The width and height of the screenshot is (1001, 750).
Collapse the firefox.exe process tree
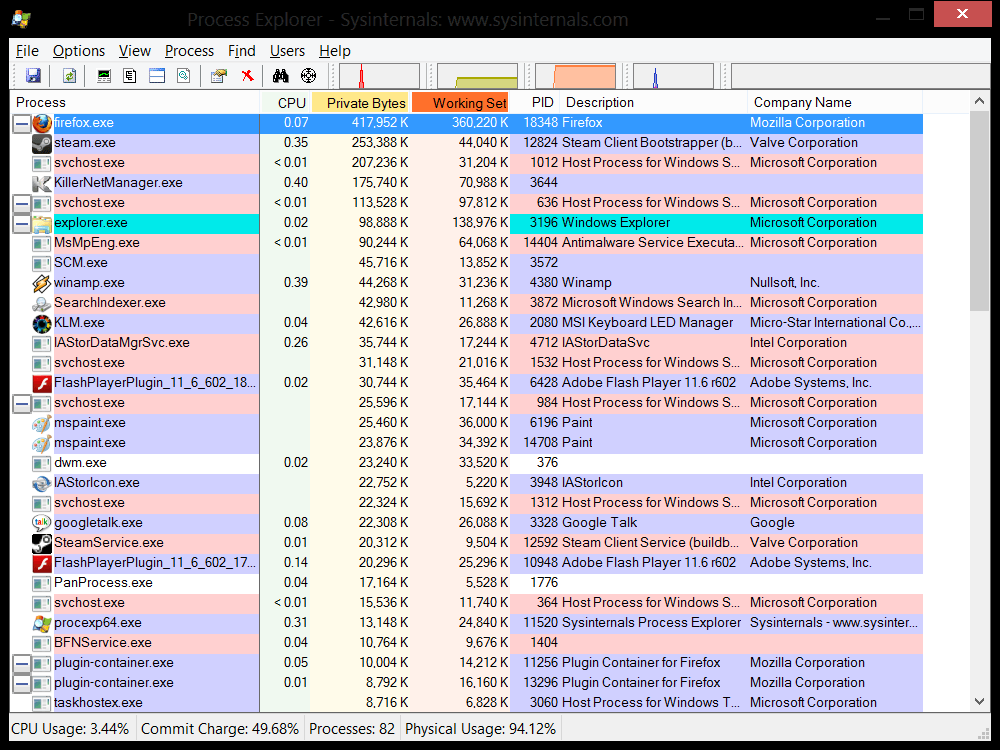pyautogui.click(x=22, y=123)
